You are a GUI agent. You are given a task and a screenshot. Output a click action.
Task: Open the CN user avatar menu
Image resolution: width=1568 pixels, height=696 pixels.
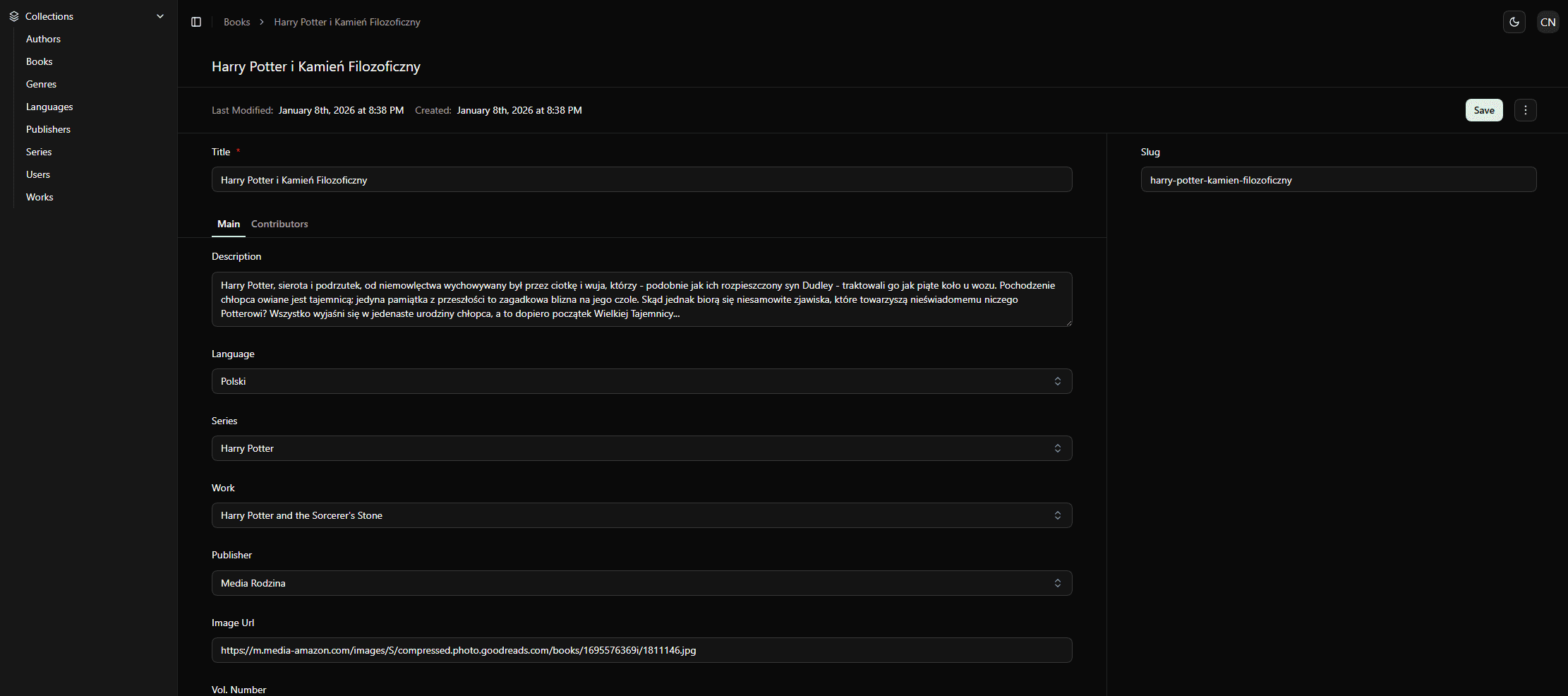tap(1548, 22)
